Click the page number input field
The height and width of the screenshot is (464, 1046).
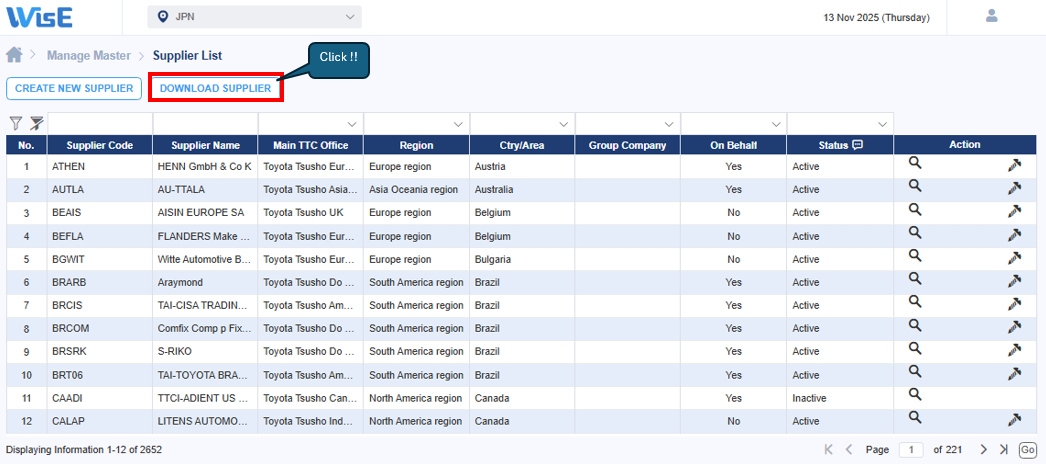910,450
